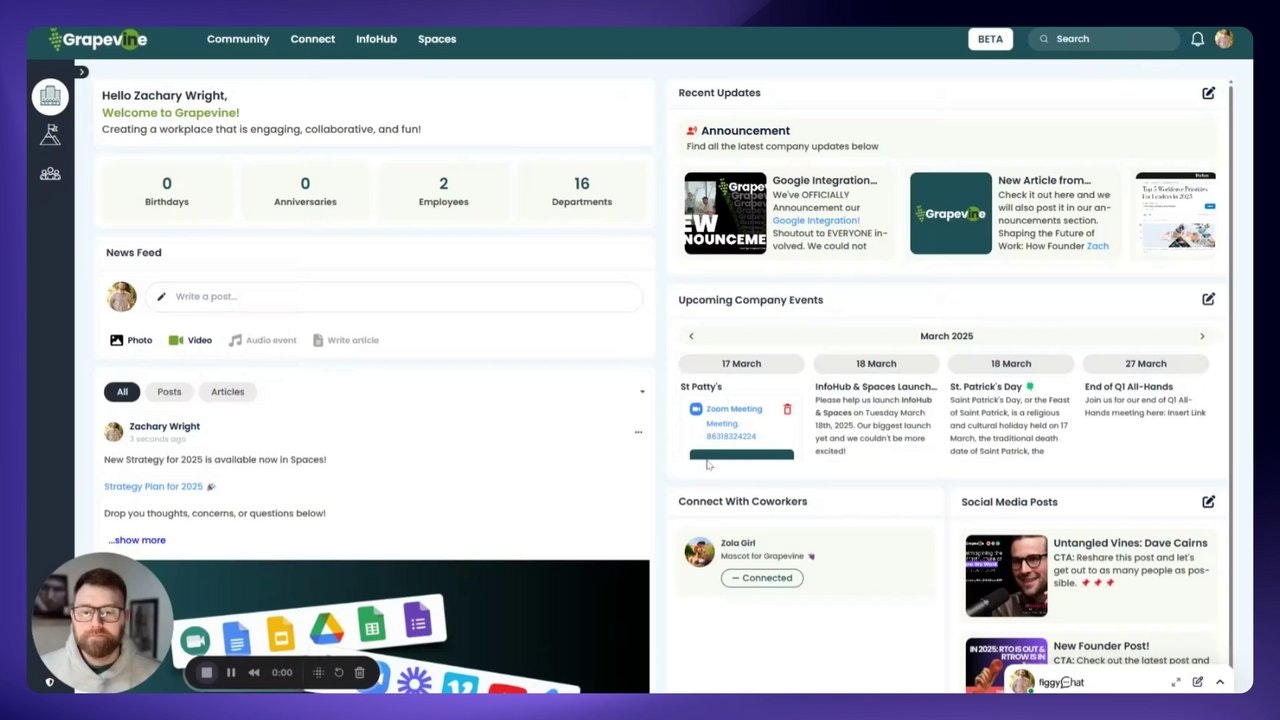Select the Photo post icon
Viewport: 1280px width, 720px height.
coord(117,340)
